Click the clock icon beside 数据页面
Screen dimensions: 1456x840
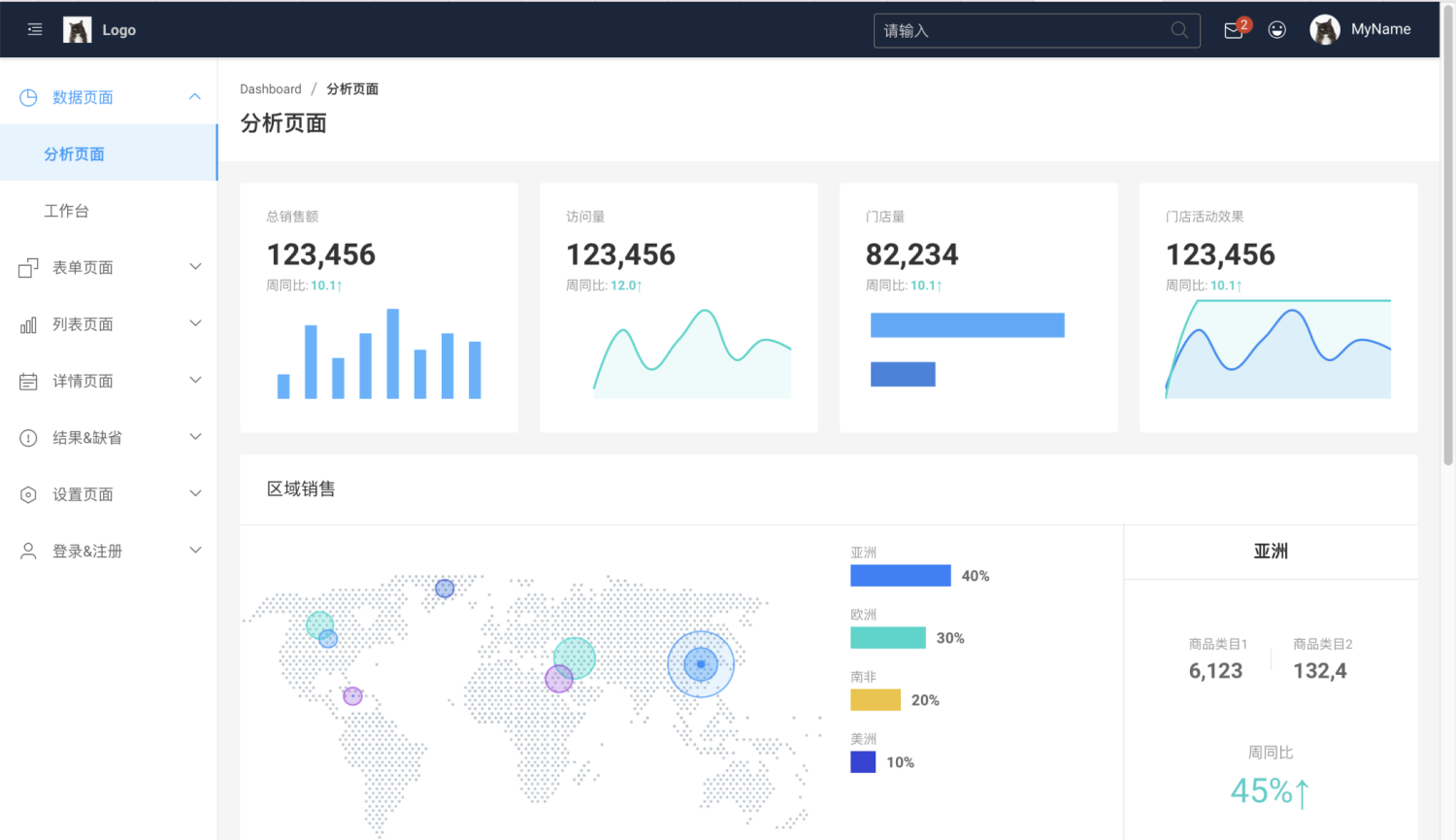click(x=28, y=96)
